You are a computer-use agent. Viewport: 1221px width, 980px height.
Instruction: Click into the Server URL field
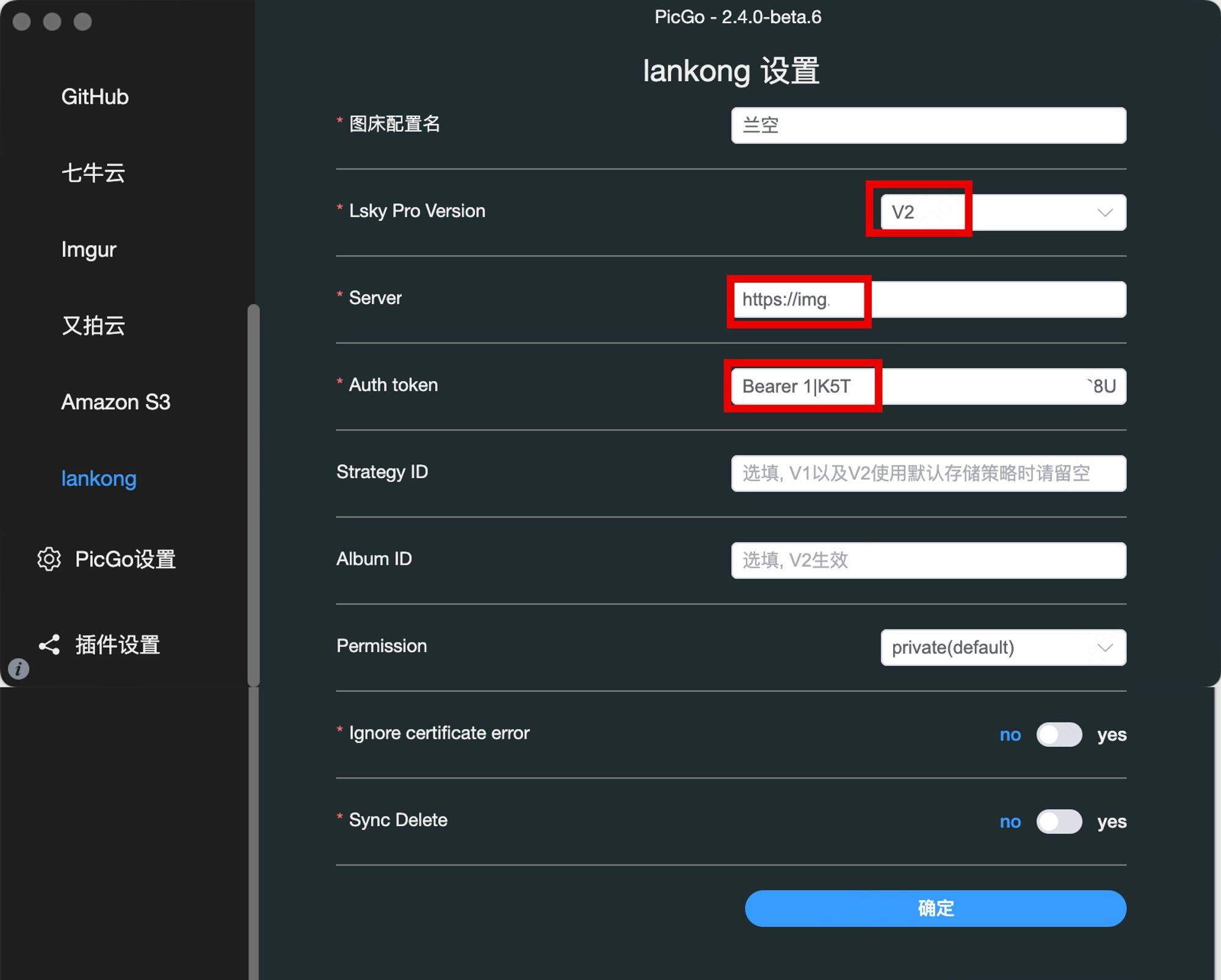coord(929,299)
